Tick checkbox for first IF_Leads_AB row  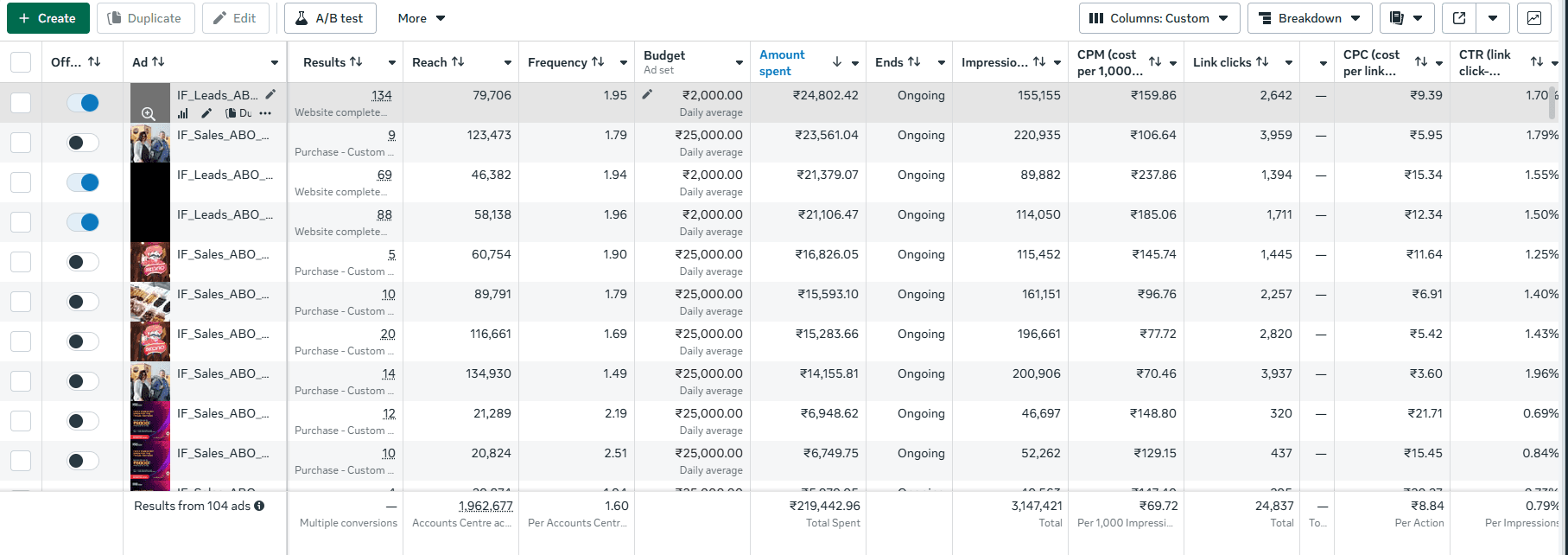(x=21, y=103)
